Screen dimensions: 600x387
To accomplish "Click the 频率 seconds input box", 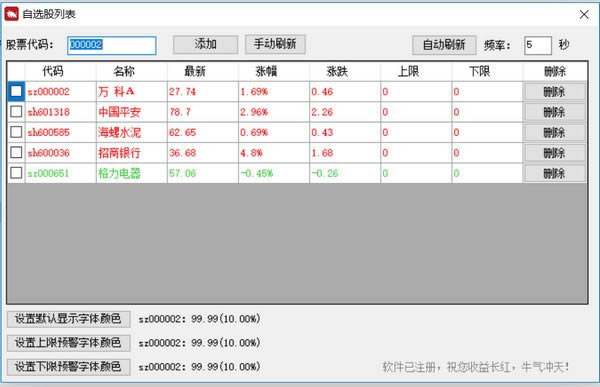I will click(538, 45).
